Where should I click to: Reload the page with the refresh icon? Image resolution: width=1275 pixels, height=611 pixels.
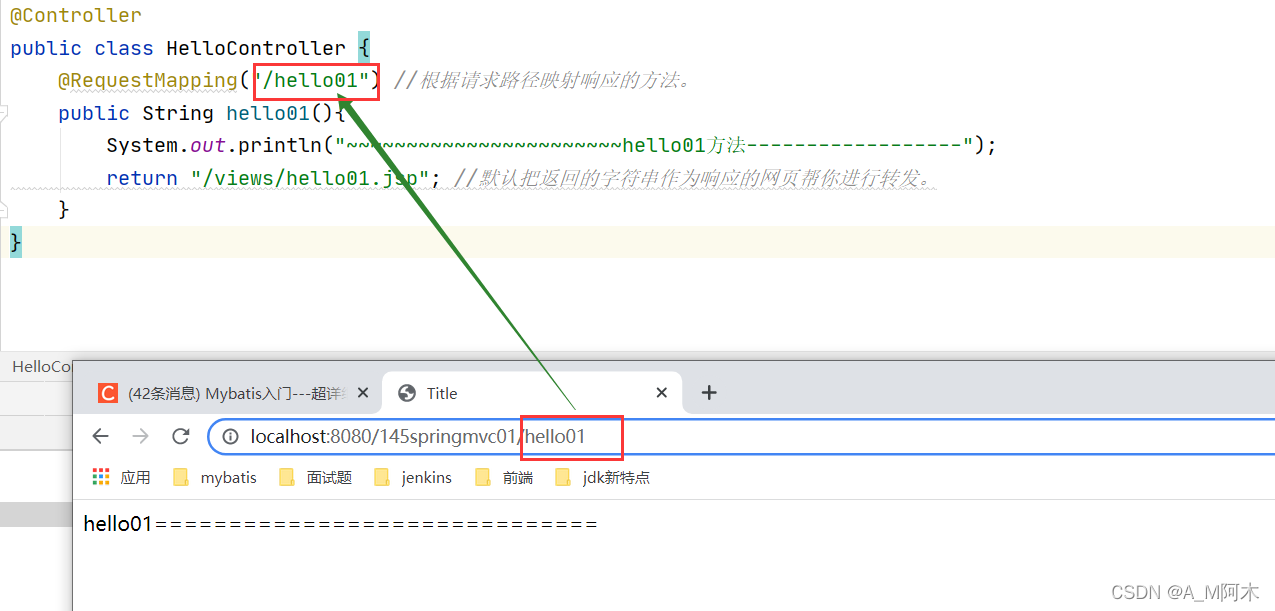pos(181,436)
